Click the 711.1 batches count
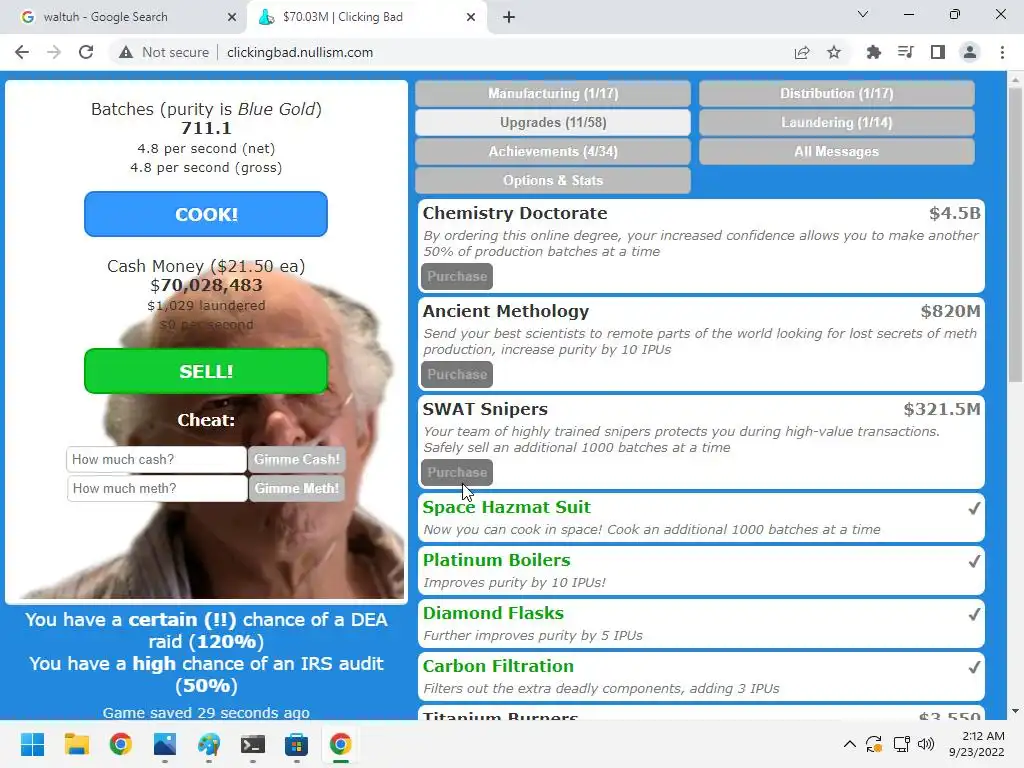This screenshot has width=1024, height=768. (206, 128)
